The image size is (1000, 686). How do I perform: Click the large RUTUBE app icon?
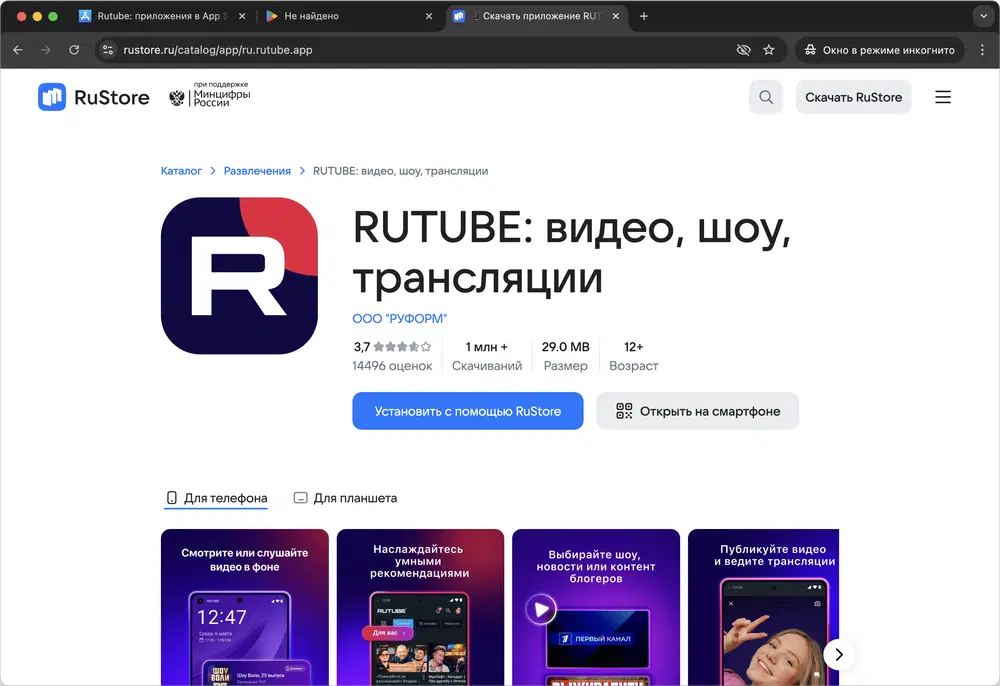(239, 275)
